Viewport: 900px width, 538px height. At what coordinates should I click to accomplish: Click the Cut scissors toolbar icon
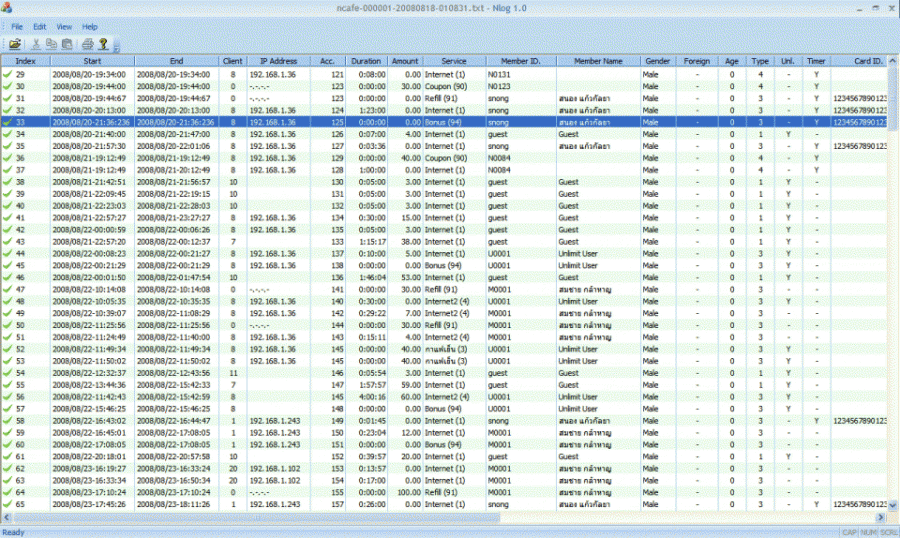tap(36, 44)
